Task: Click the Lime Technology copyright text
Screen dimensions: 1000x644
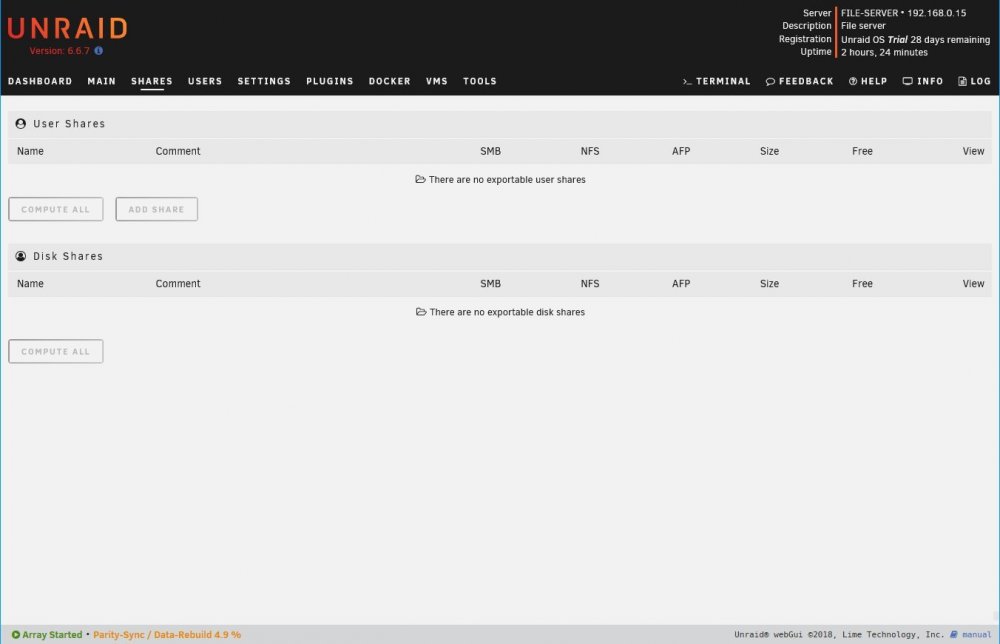Action: pos(839,634)
